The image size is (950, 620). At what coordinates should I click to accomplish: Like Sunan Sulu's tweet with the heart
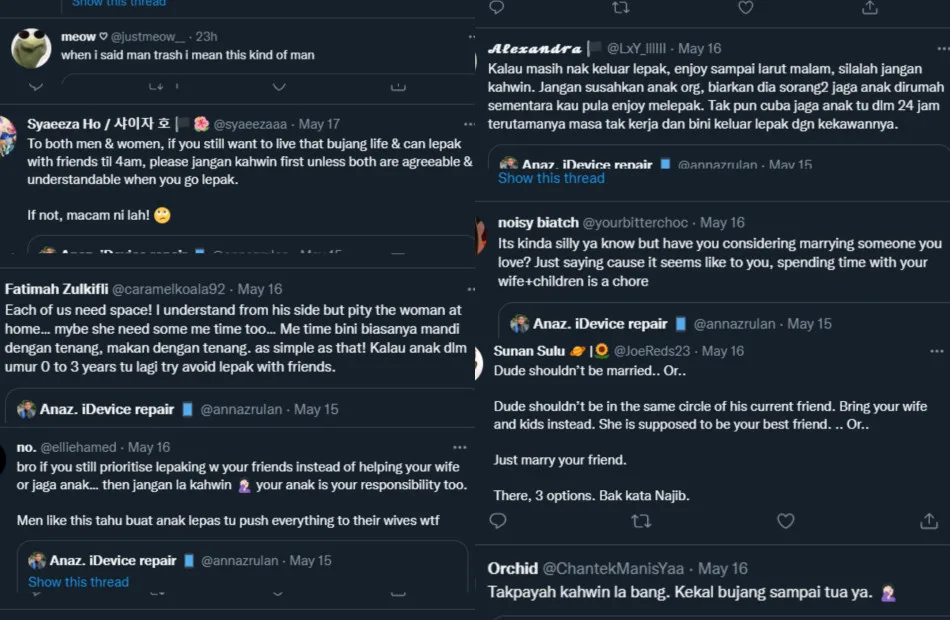(786, 521)
